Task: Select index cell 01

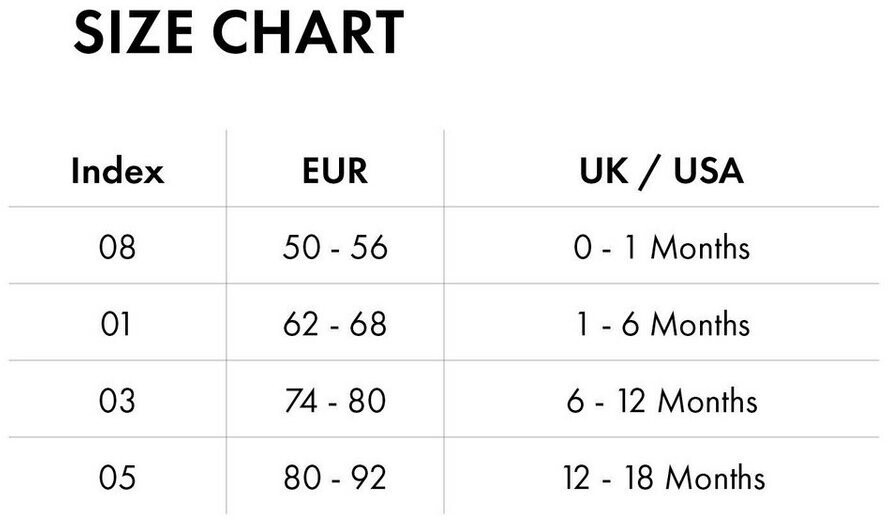Action: click(117, 324)
